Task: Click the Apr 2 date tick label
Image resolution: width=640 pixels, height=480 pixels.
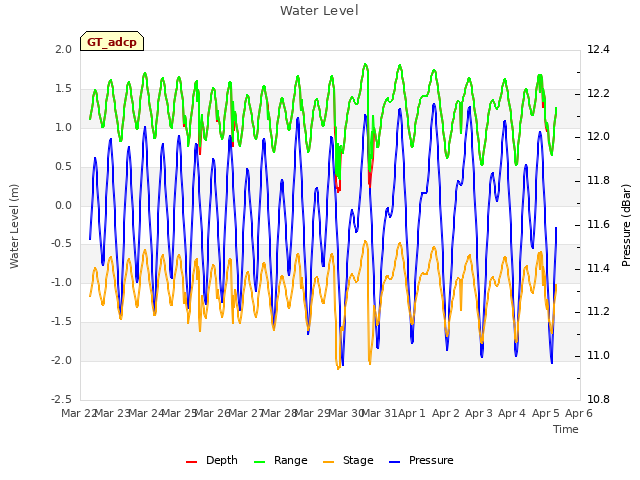Action: (x=446, y=413)
